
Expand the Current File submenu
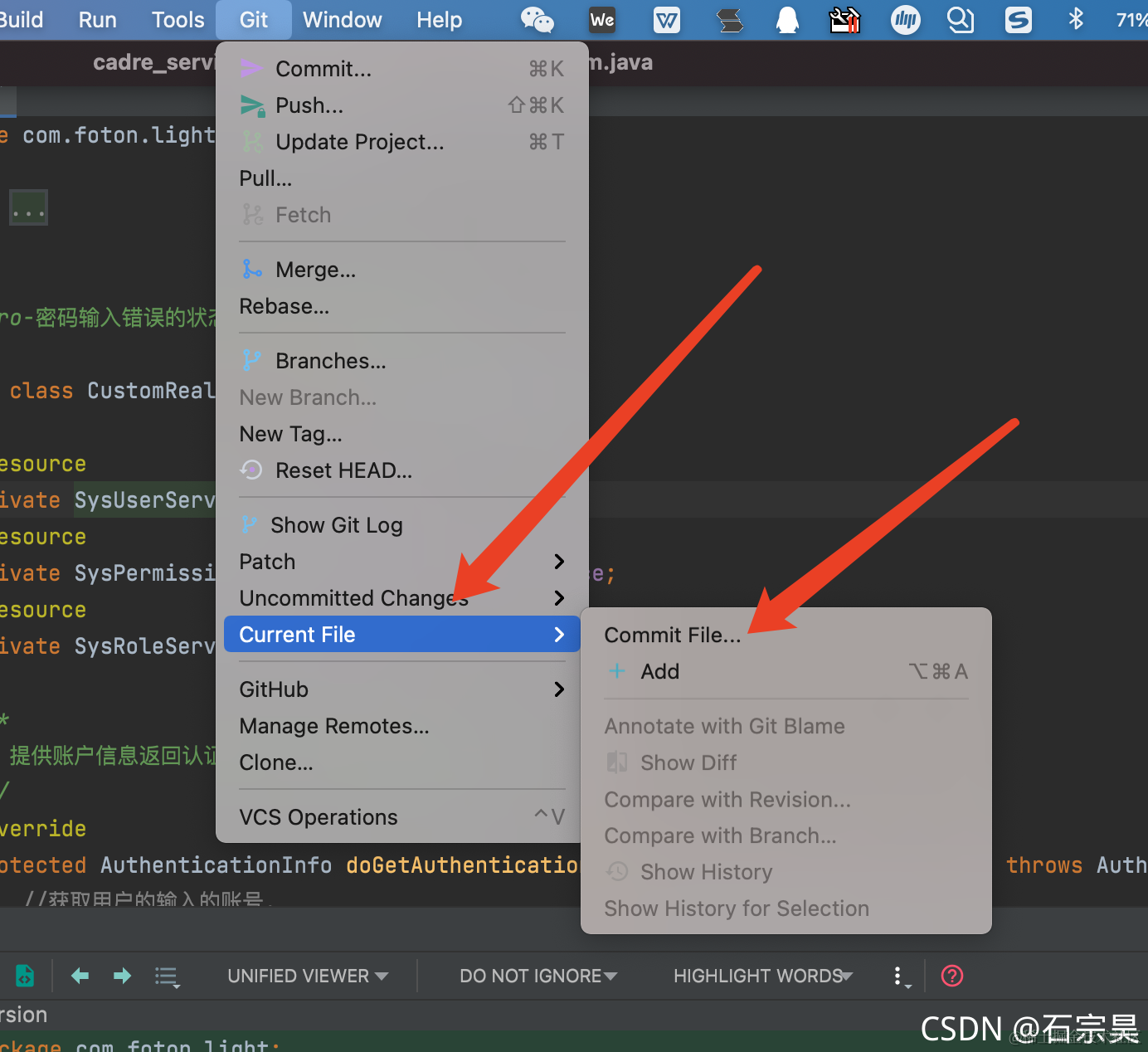tap(402, 635)
